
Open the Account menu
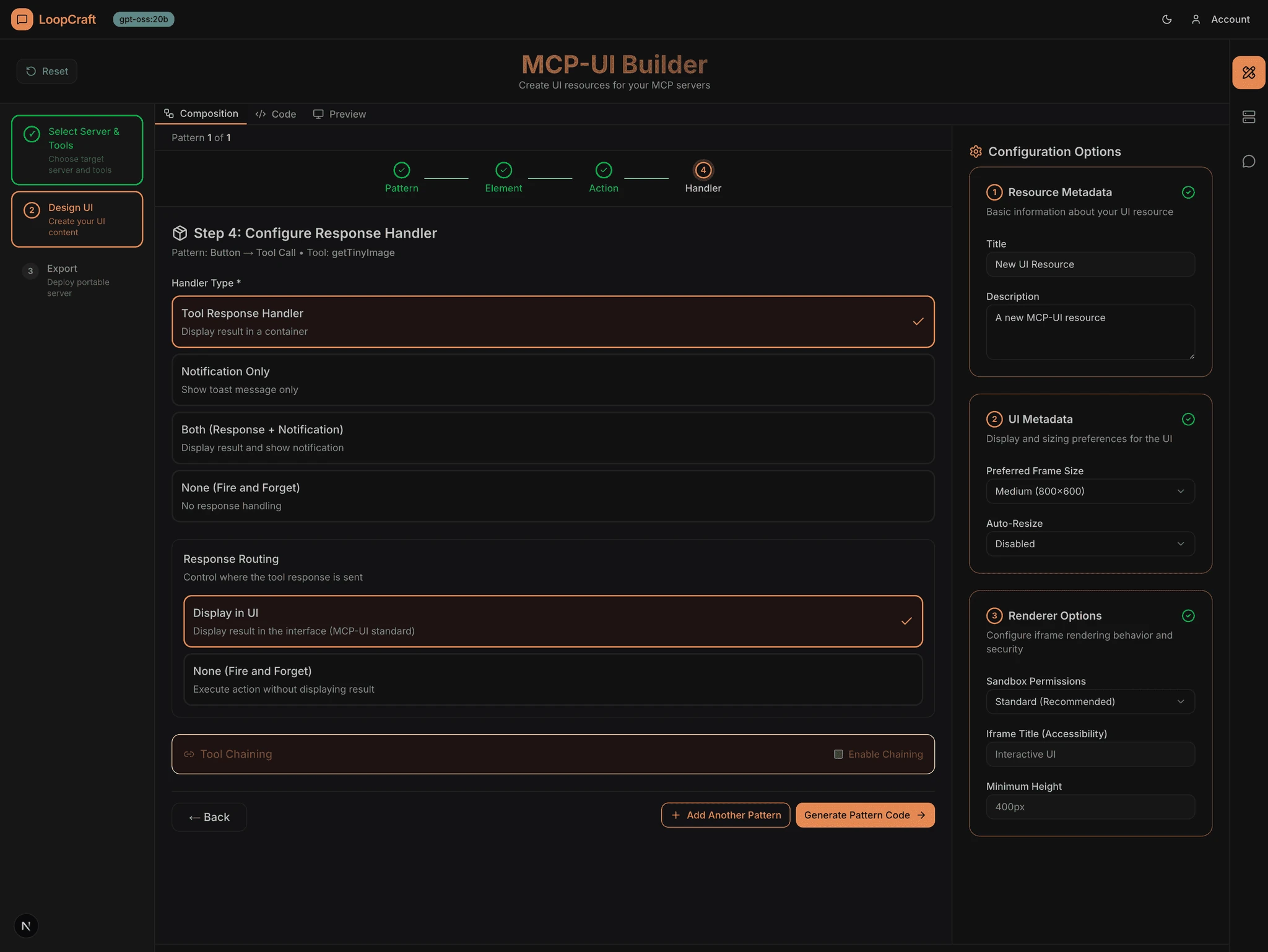(1220, 19)
